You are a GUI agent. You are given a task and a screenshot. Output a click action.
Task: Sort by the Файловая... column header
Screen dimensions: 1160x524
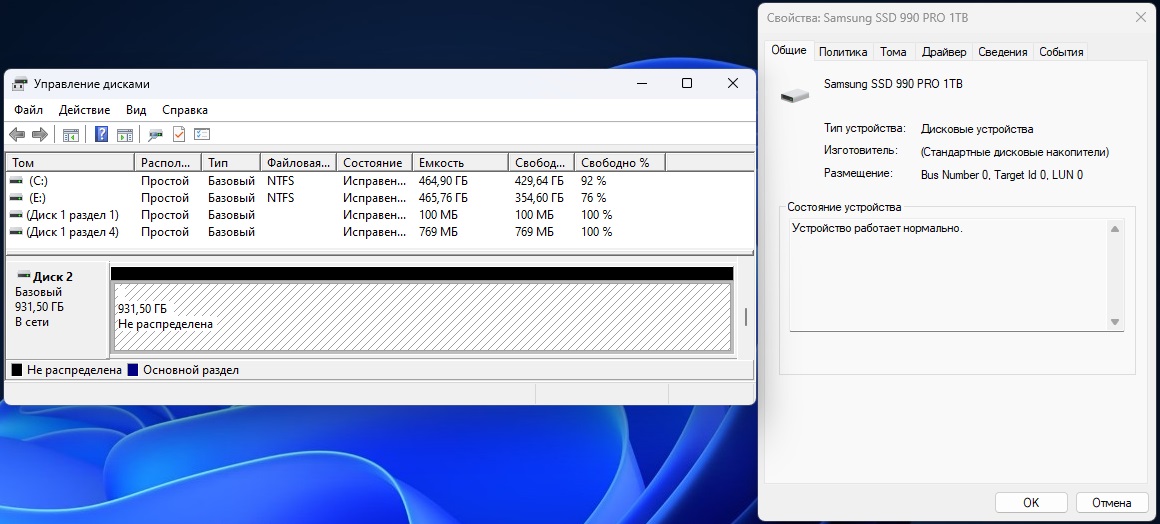pyautogui.click(x=299, y=162)
